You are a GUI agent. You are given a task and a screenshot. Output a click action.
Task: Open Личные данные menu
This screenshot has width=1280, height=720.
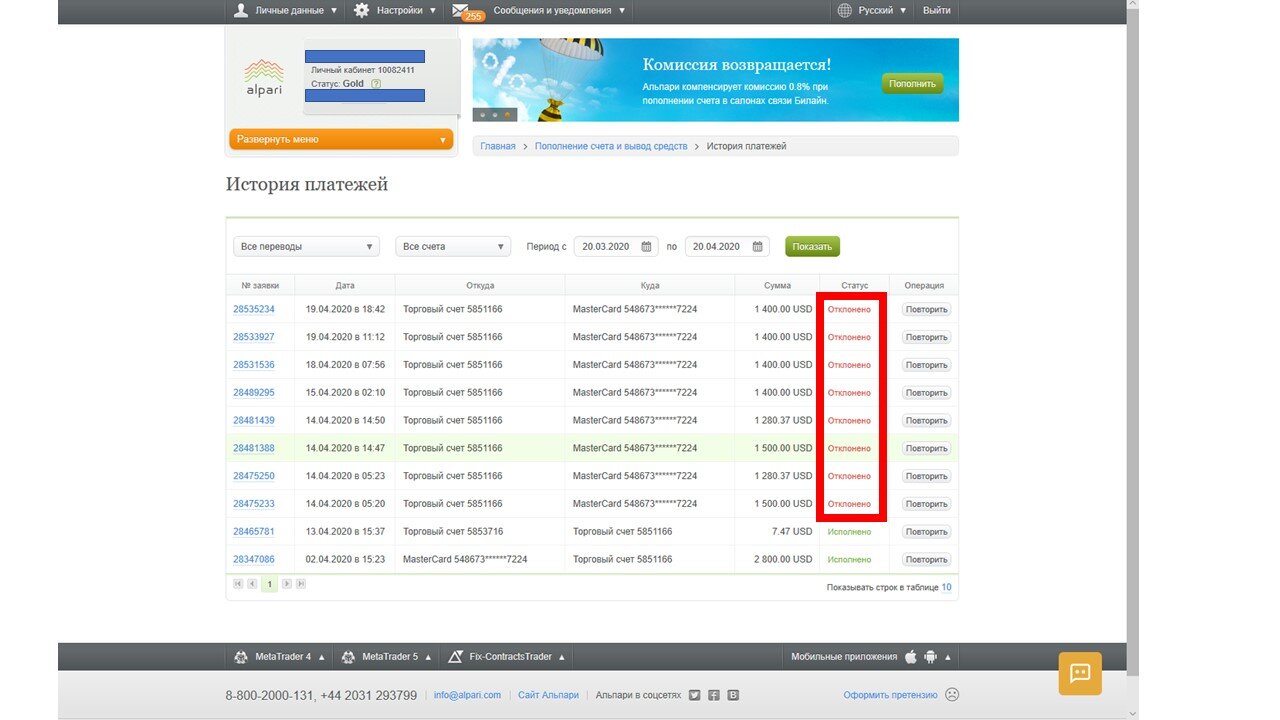(x=285, y=10)
